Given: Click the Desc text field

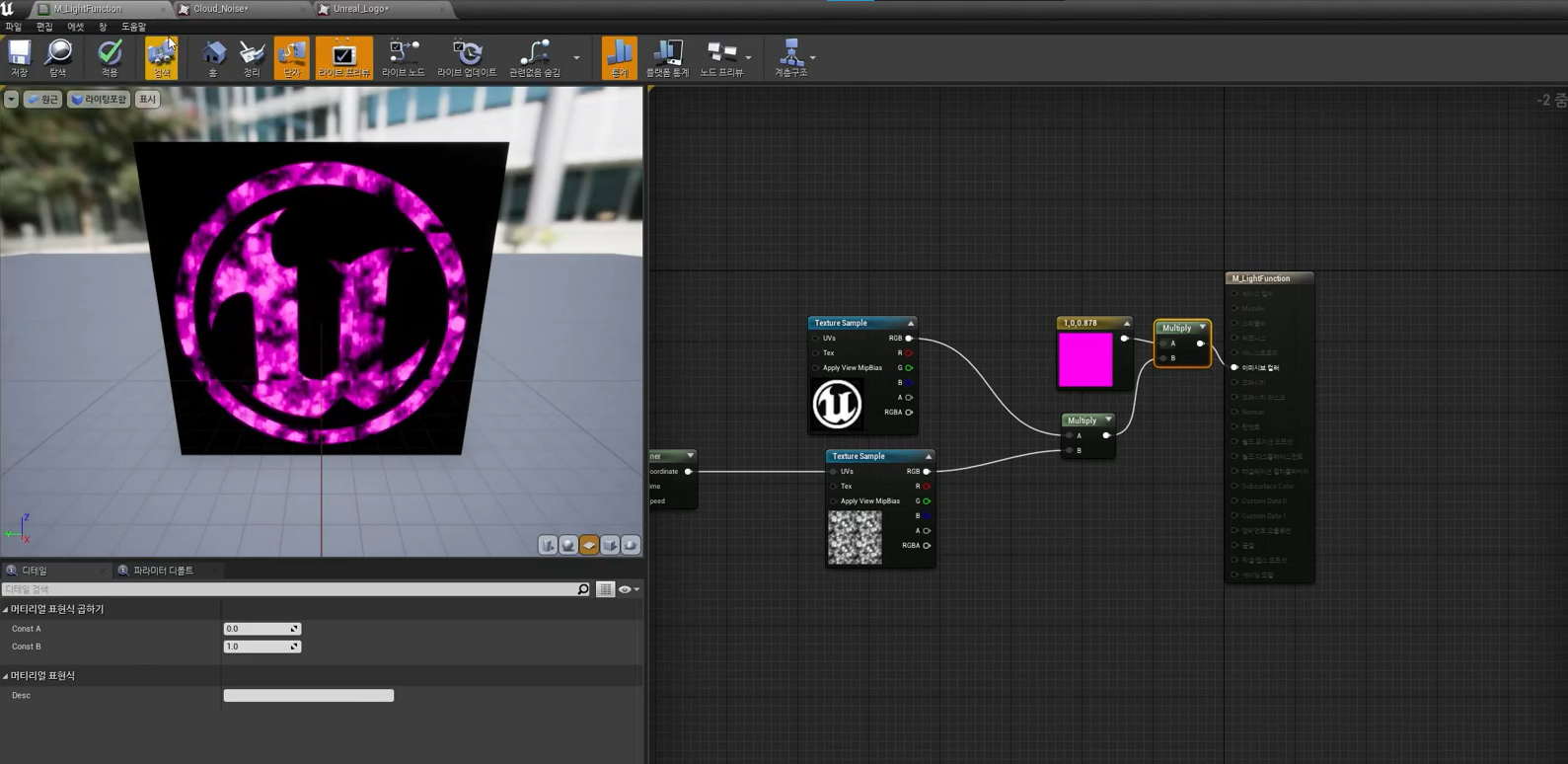Looking at the screenshot, I should point(309,696).
